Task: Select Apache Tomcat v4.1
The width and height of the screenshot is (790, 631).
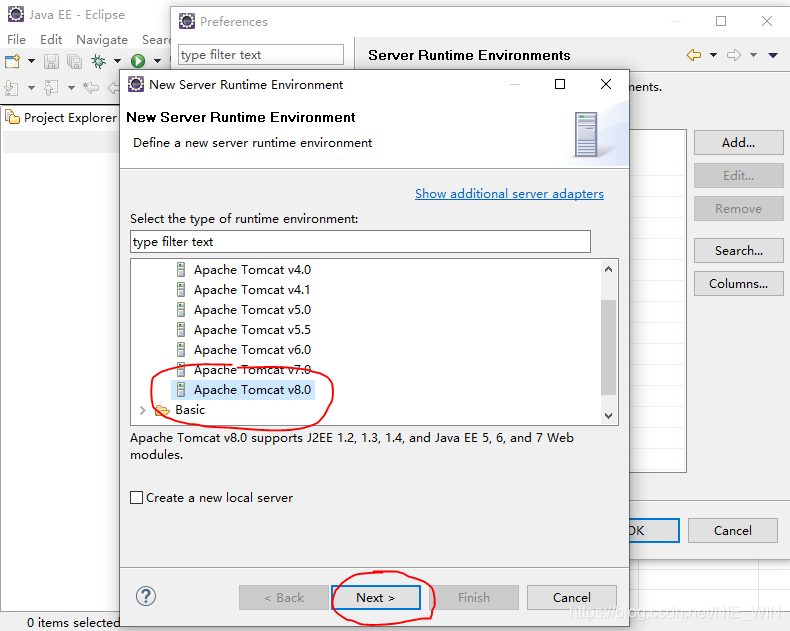Action: coord(252,290)
